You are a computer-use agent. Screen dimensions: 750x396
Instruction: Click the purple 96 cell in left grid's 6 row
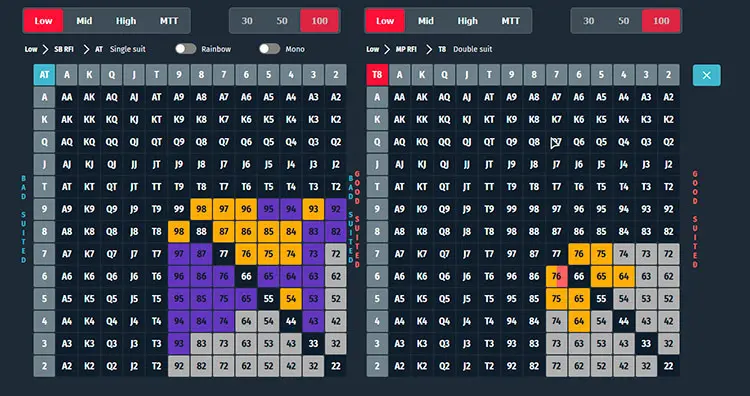click(x=179, y=276)
